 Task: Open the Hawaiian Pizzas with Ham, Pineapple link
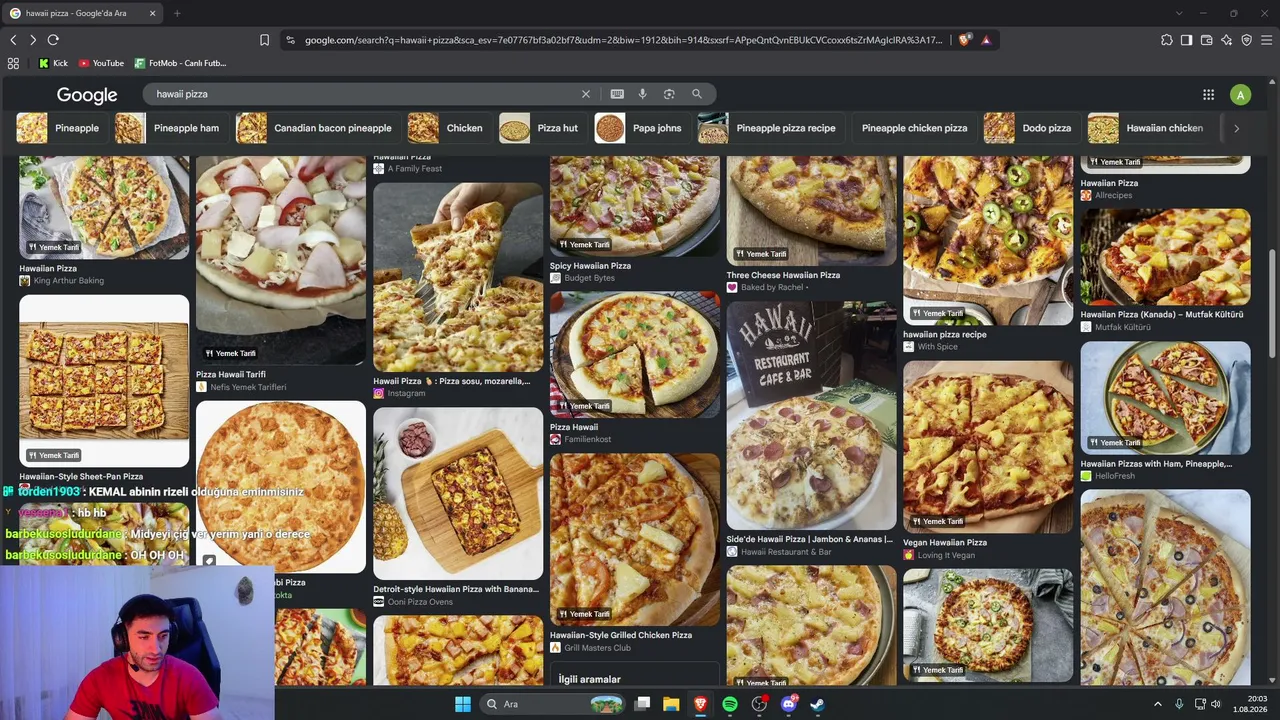coord(1156,464)
